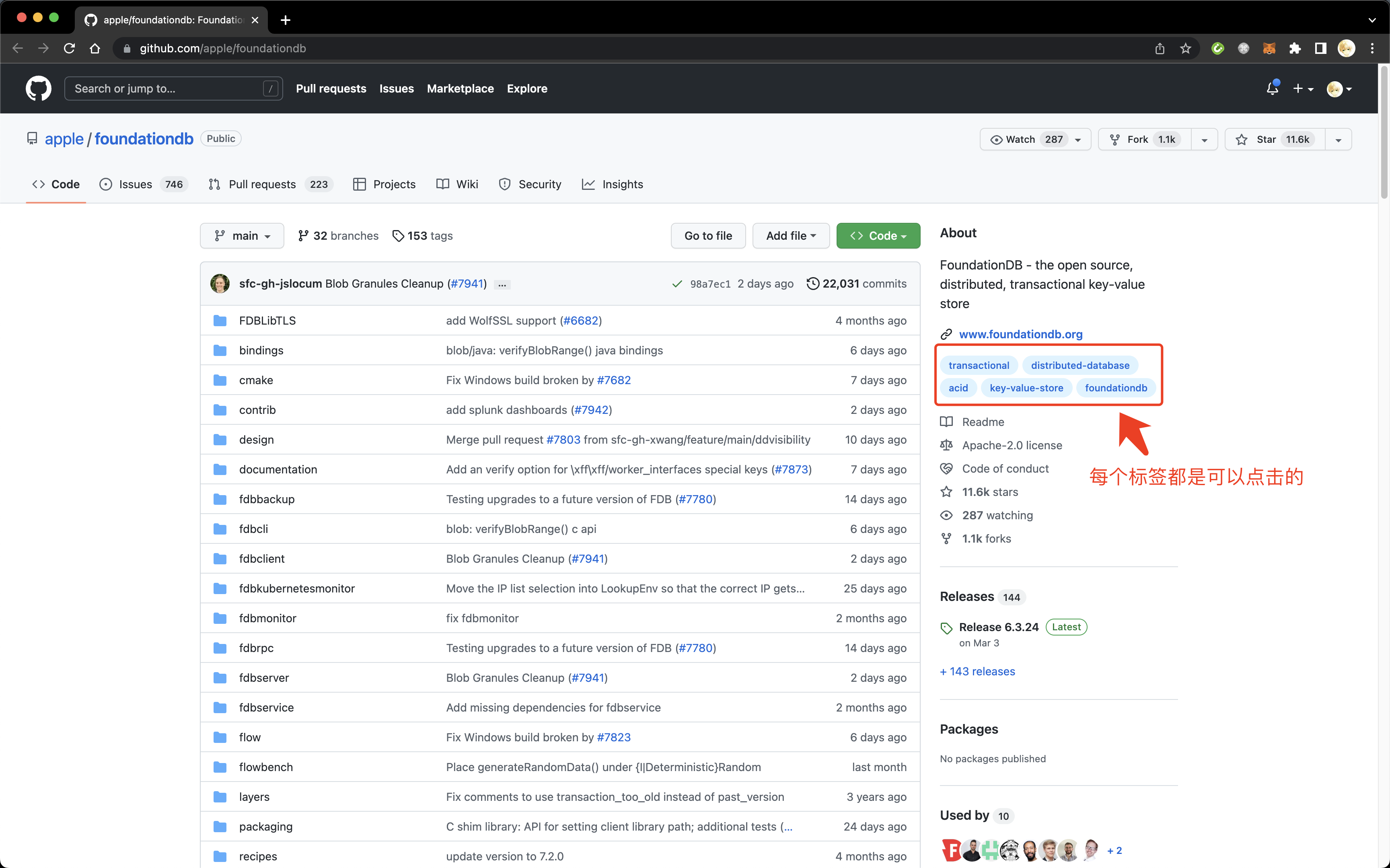Click the Code of conduct icon
The height and width of the screenshot is (868, 1390).
(x=946, y=469)
